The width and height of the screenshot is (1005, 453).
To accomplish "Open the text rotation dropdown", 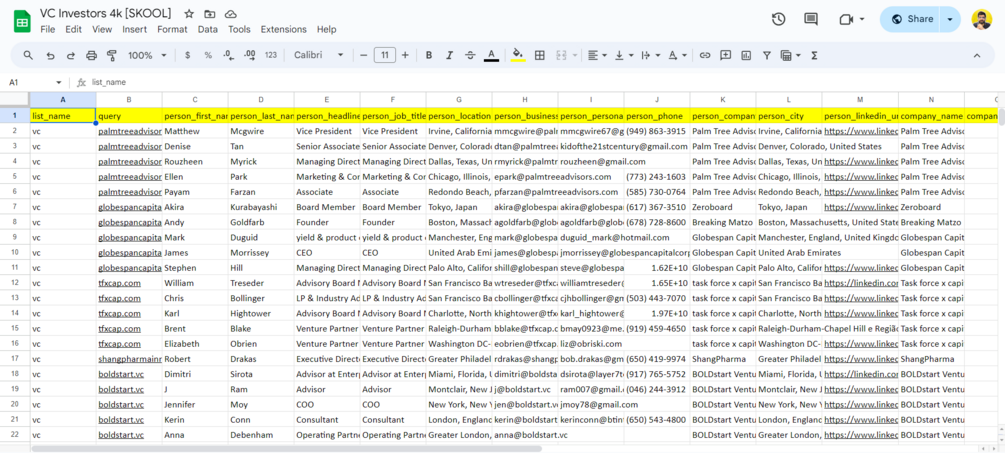I will [676, 56].
